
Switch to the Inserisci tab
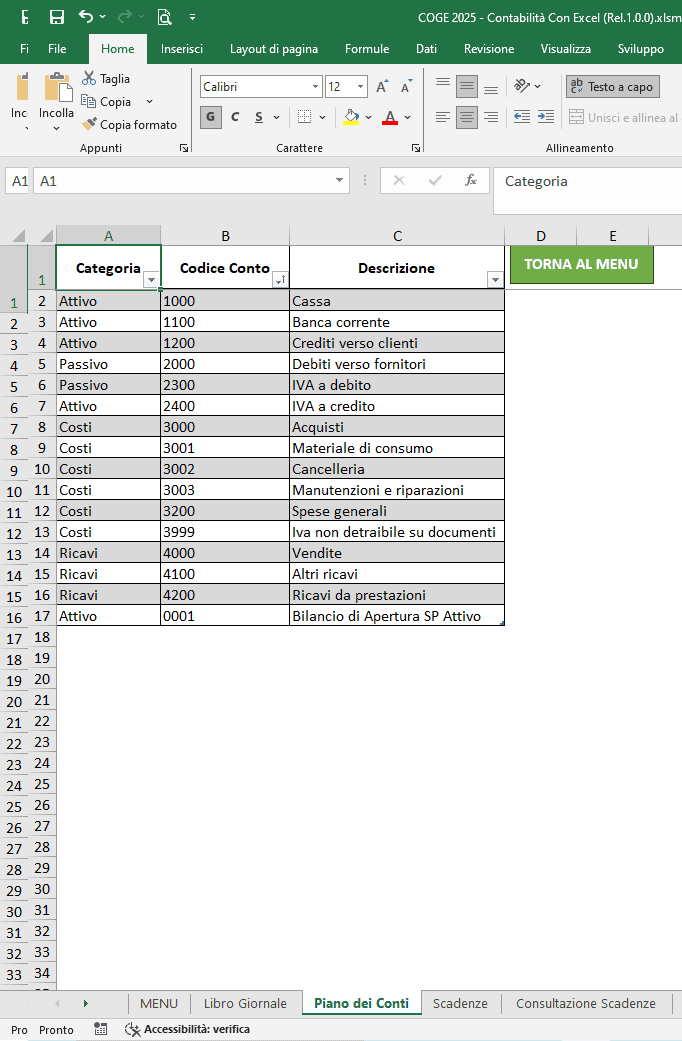tap(181, 48)
